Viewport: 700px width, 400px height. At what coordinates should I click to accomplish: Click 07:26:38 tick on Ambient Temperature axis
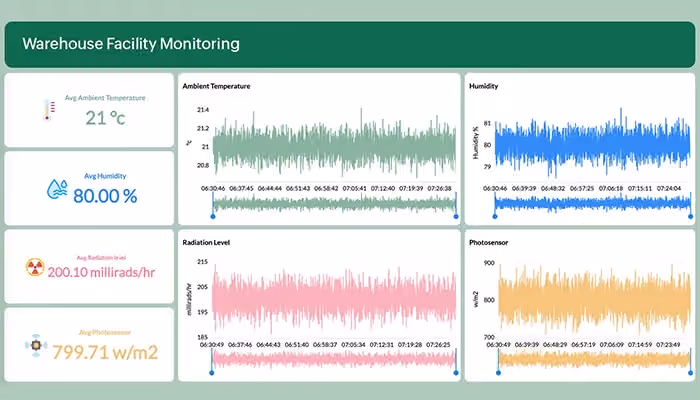pyautogui.click(x=439, y=188)
